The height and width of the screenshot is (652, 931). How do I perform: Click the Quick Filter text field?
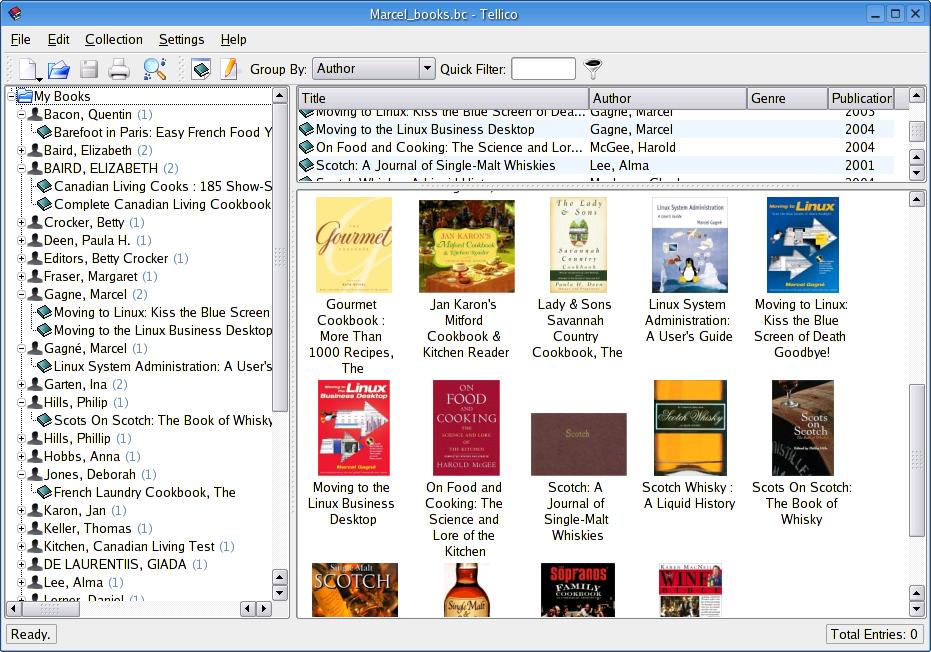tap(543, 69)
